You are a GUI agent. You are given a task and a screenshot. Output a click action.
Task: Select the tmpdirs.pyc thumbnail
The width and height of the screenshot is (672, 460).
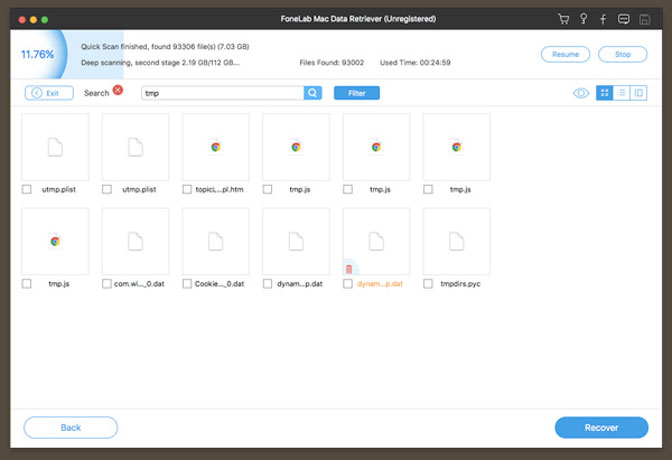[456, 241]
